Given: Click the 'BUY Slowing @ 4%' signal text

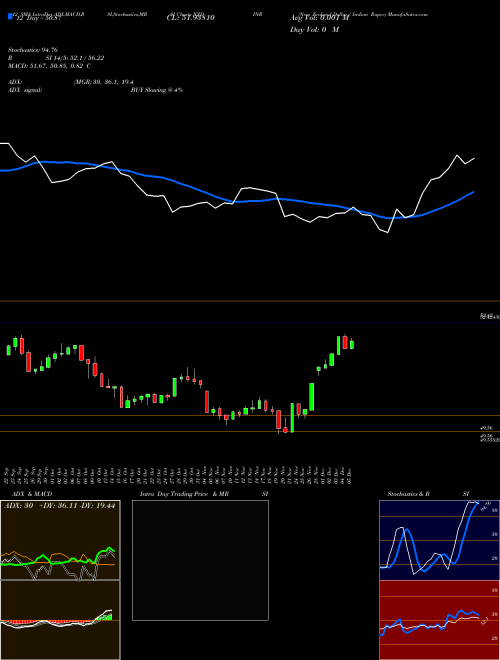Looking at the screenshot, I should pos(157,90).
